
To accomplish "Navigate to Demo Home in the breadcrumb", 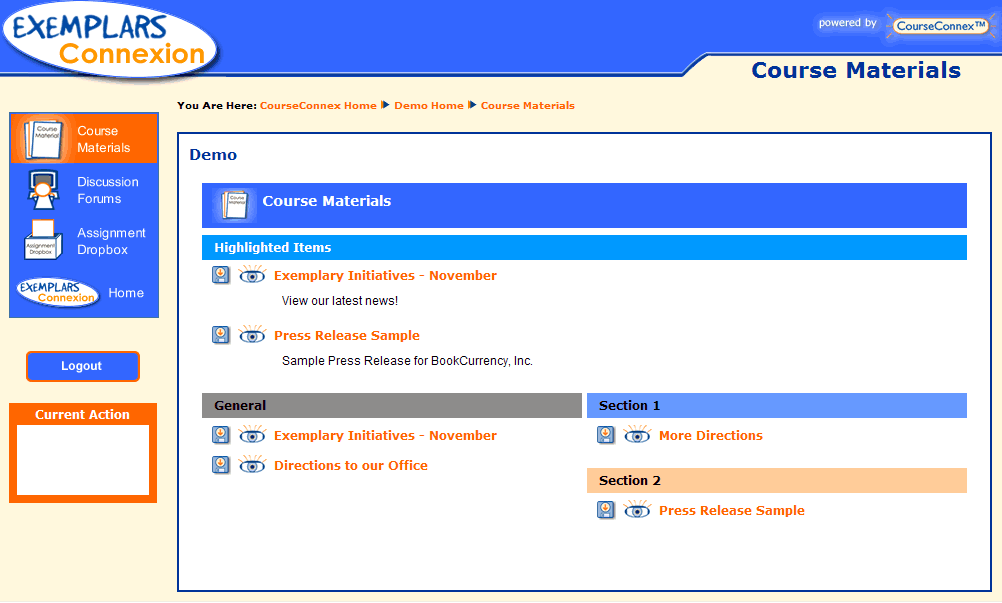I will click(x=429, y=105).
